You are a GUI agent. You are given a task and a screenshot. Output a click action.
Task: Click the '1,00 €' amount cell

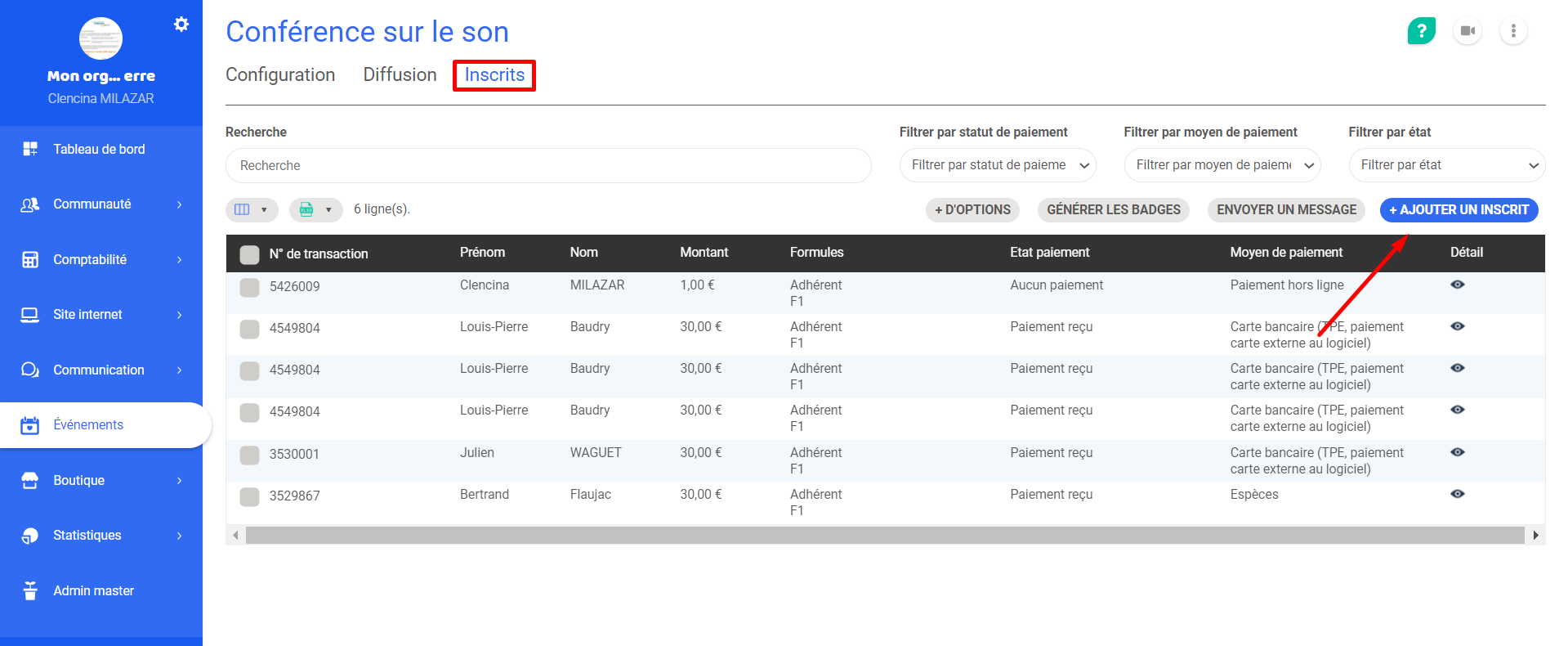(697, 285)
